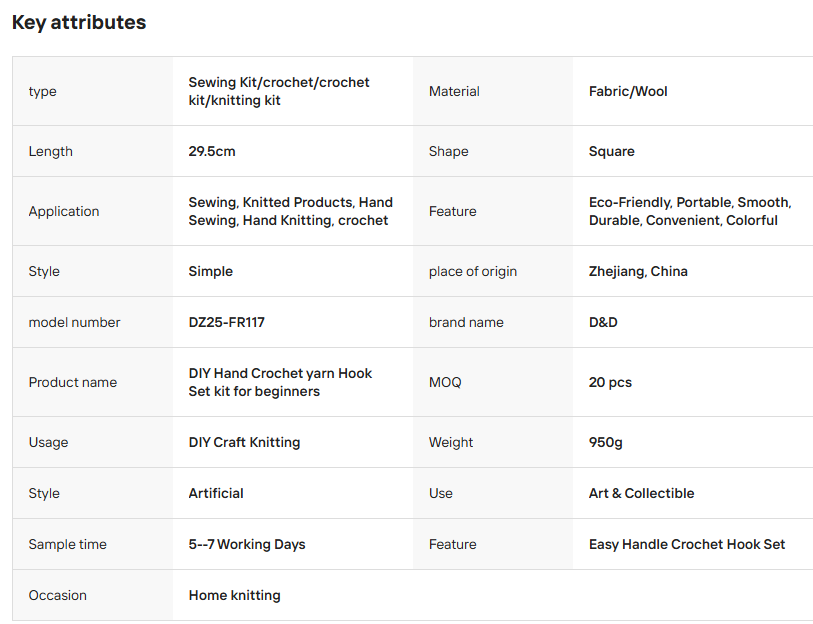Click the DIY Craft Knitting usage value
This screenshot has height=624, width=813.
pyautogui.click(x=244, y=442)
